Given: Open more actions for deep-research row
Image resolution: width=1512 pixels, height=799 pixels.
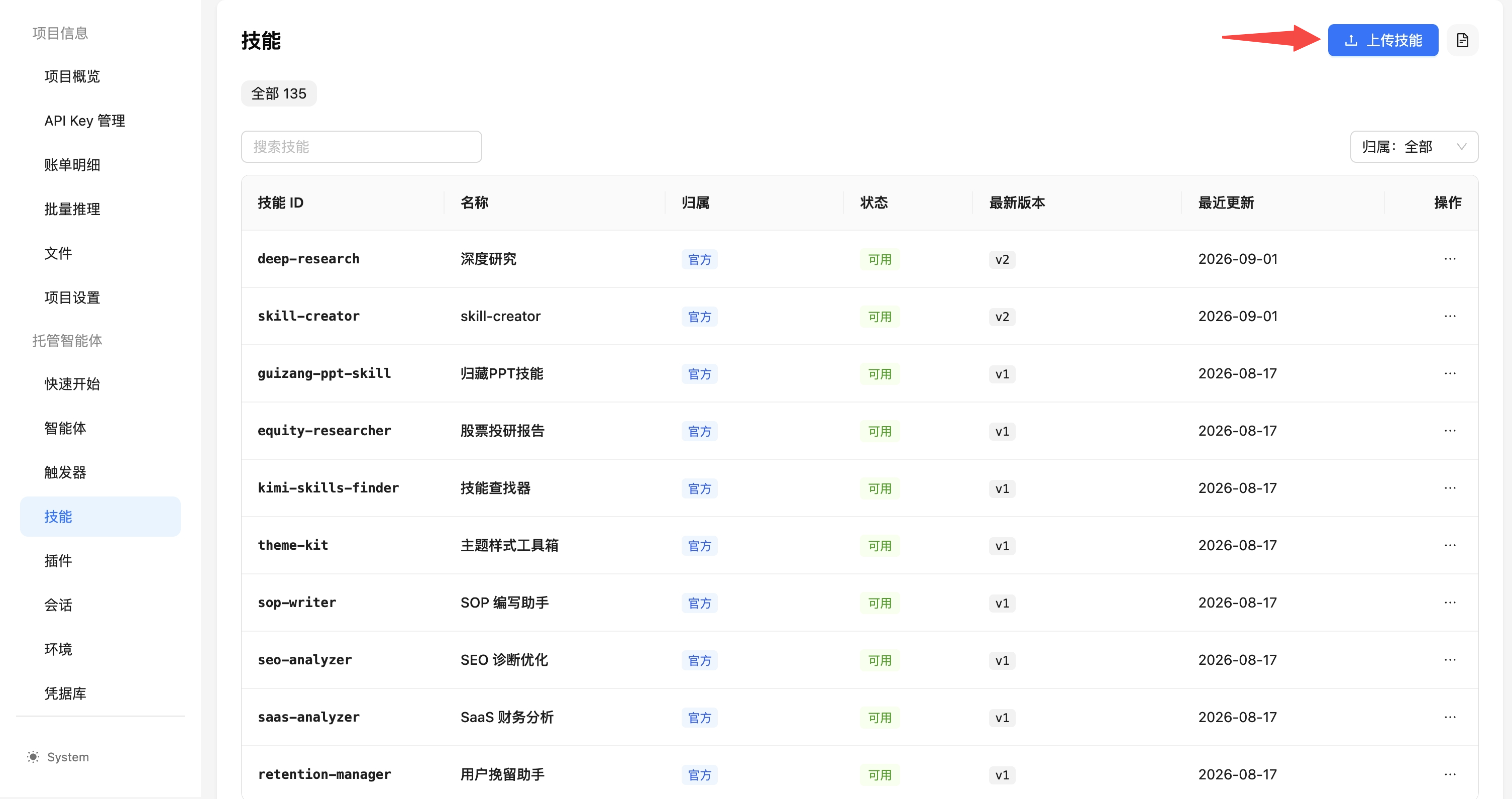Looking at the screenshot, I should coord(1450,259).
